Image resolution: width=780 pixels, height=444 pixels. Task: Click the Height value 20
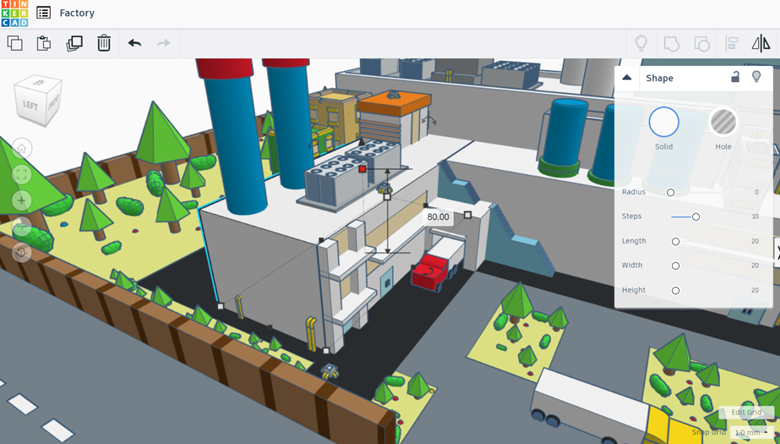[x=755, y=290]
